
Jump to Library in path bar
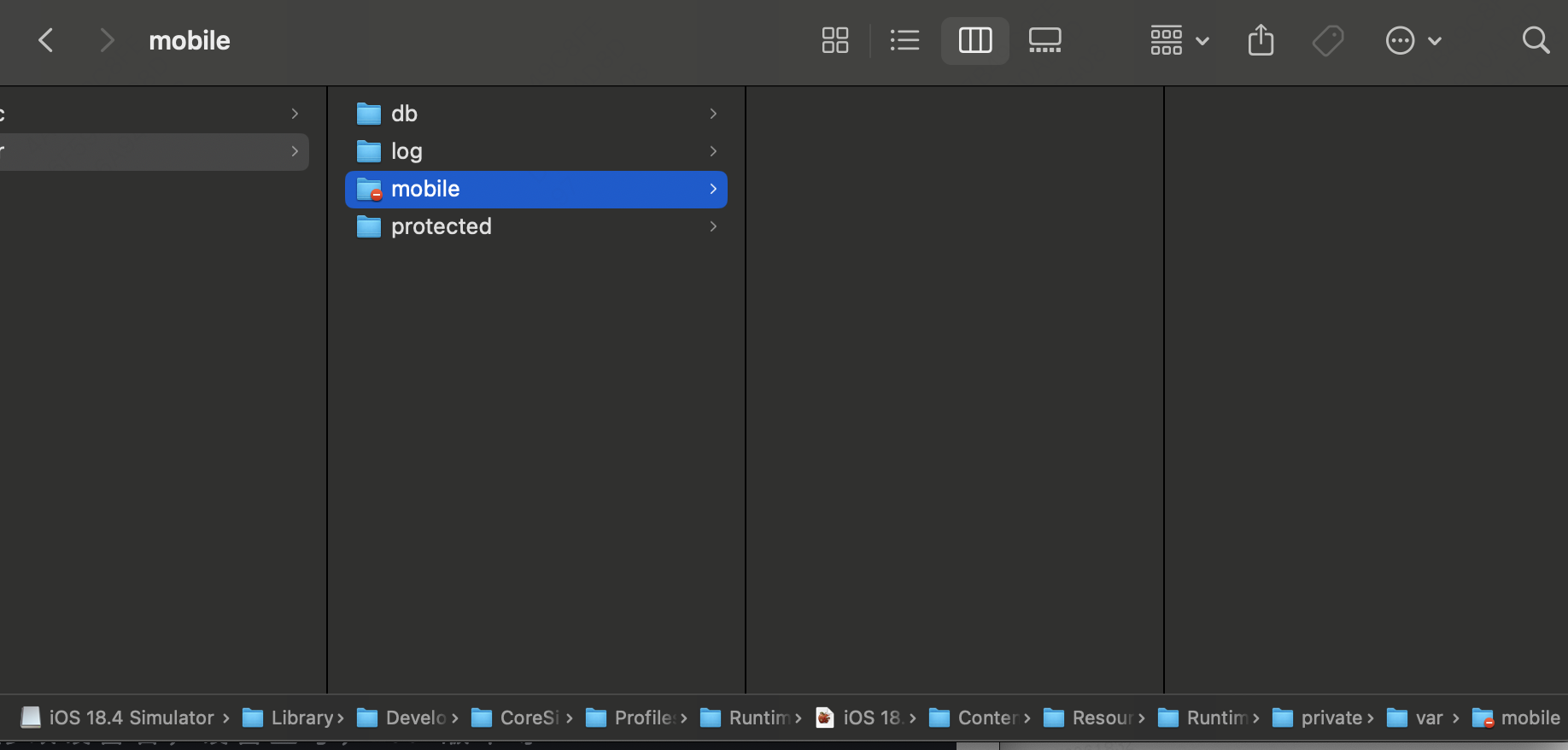pyautogui.click(x=288, y=718)
